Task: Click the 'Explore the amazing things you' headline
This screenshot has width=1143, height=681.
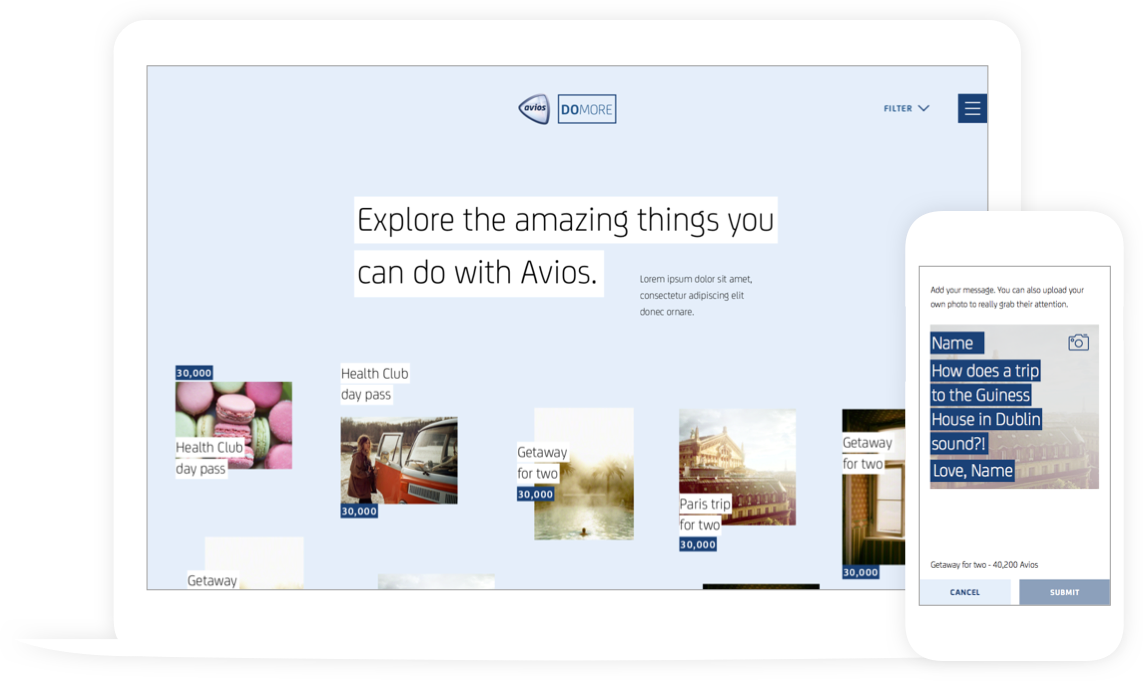Action: point(566,219)
